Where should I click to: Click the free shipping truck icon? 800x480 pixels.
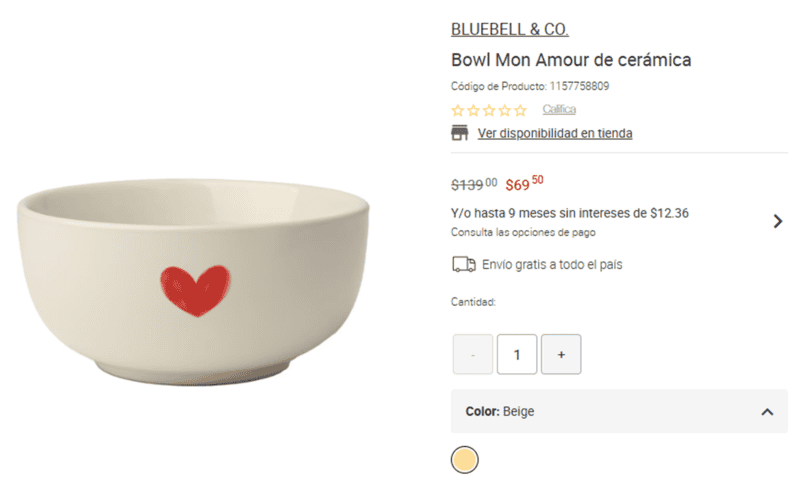pyautogui.click(x=463, y=265)
